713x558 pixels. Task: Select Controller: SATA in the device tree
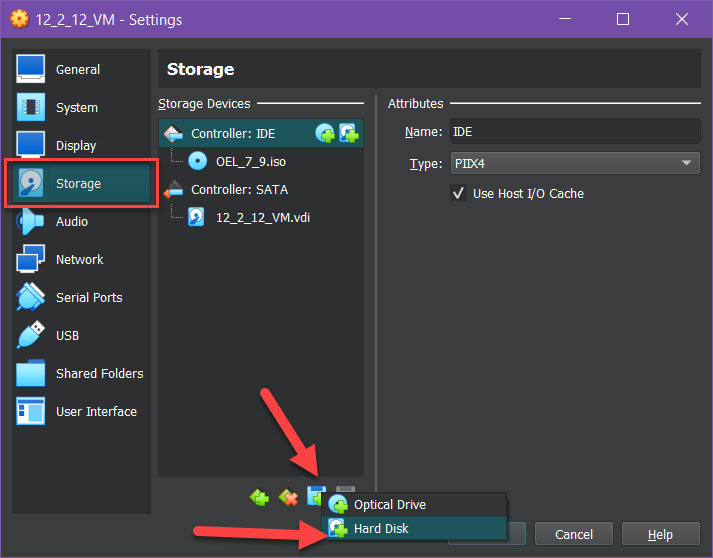tap(239, 189)
